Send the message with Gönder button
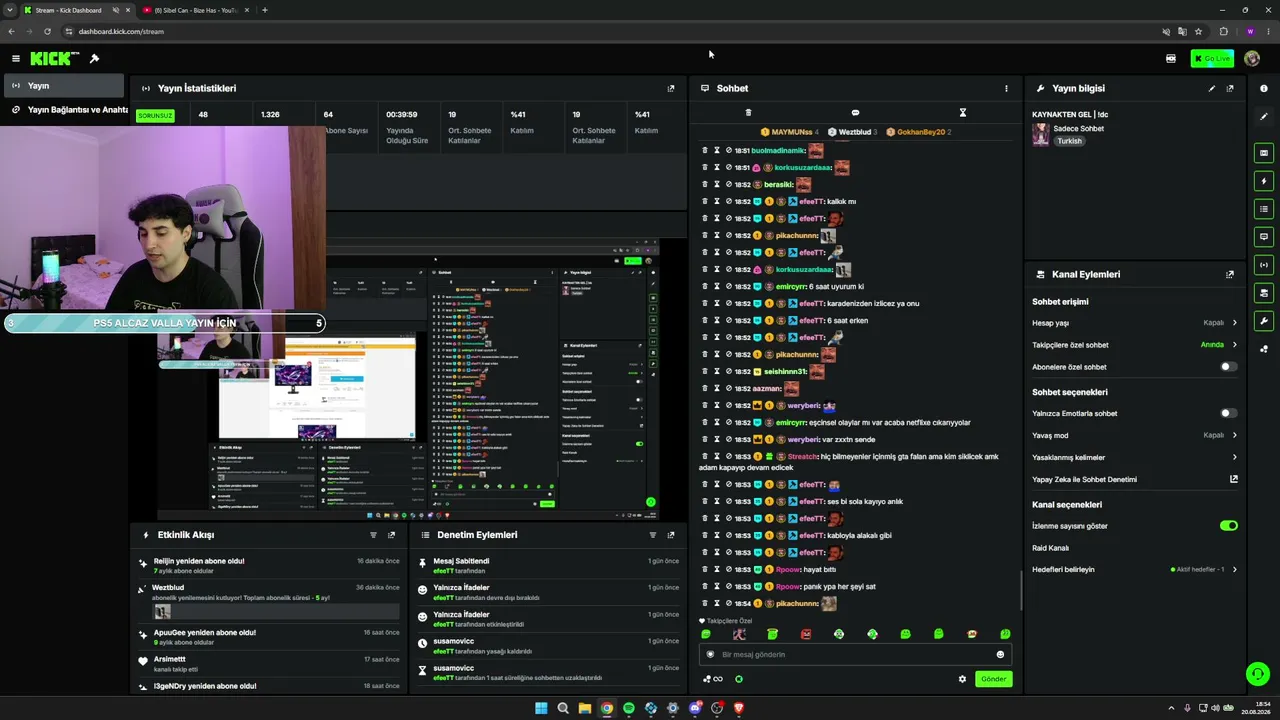 [x=993, y=679]
